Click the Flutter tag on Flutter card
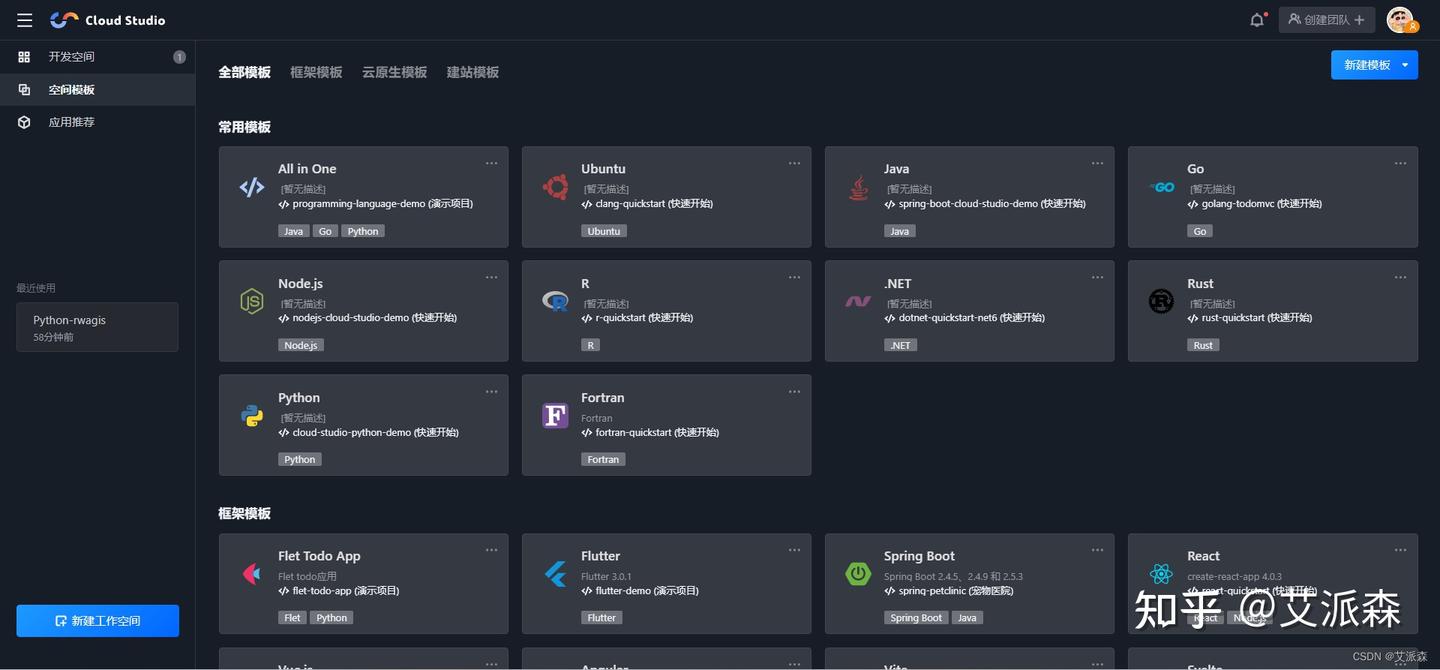 click(602, 618)
